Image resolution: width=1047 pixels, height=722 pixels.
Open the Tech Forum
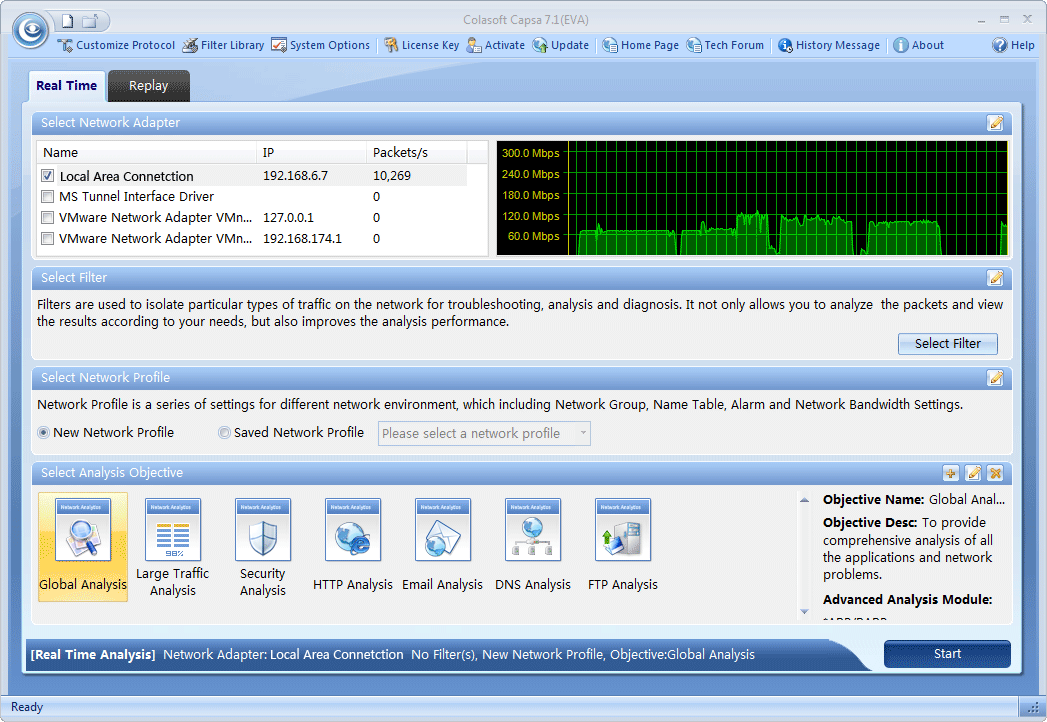[x=725, y=45]
